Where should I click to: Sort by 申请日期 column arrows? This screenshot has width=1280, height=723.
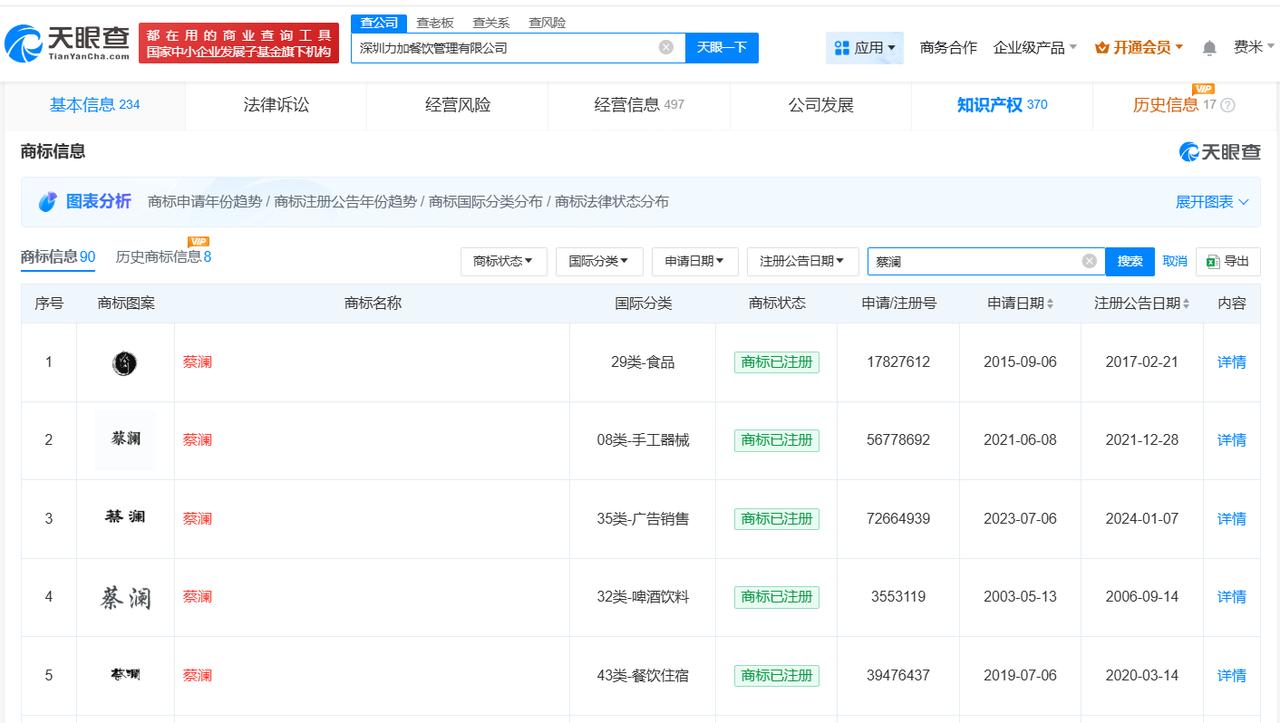point(1050,303)
